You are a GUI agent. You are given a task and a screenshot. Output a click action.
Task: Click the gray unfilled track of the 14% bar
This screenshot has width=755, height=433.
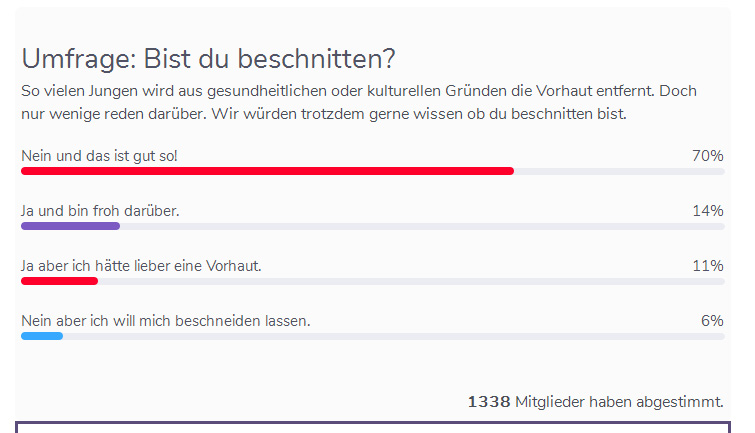coord(422,226)
